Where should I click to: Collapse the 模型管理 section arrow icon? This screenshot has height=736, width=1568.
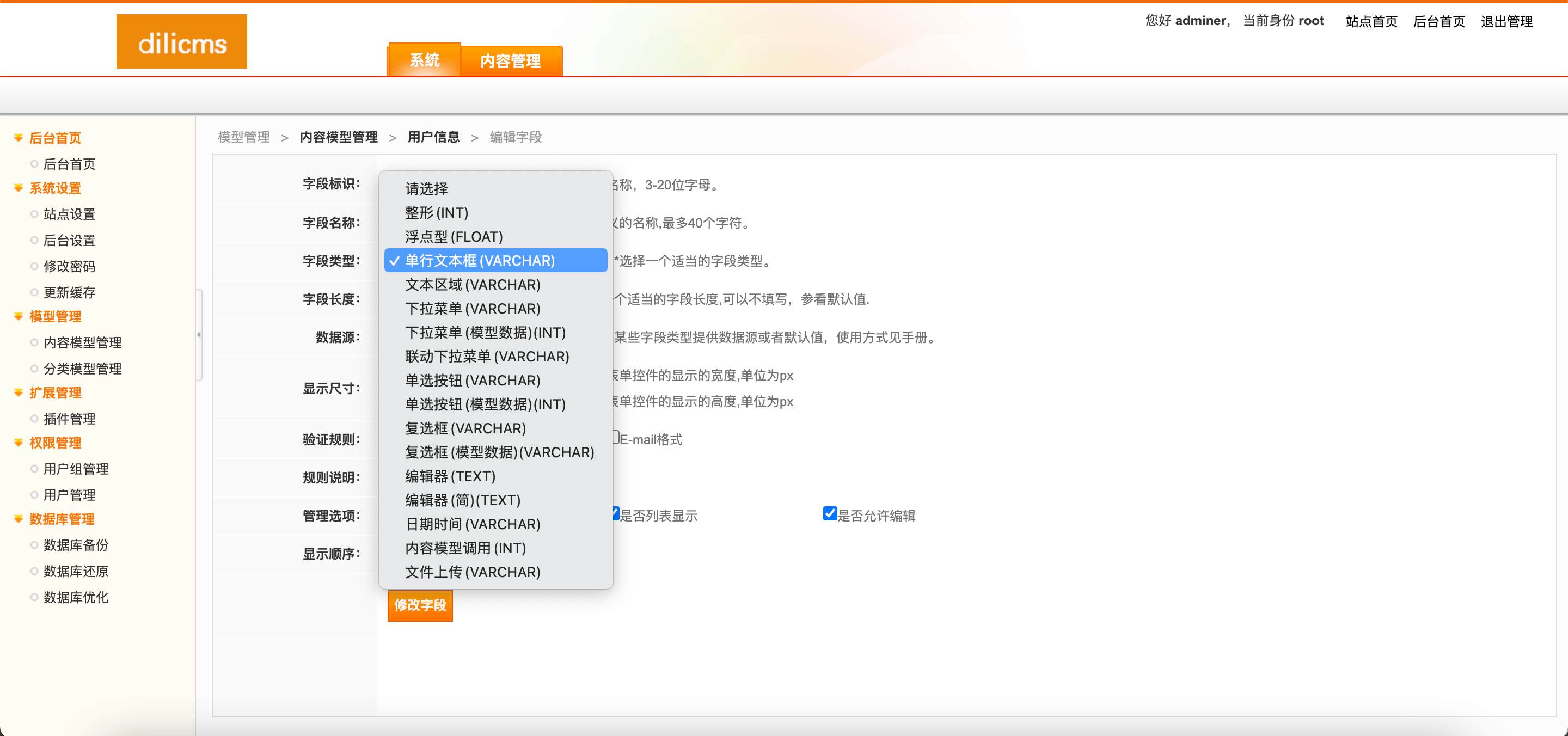coord(19,317)
